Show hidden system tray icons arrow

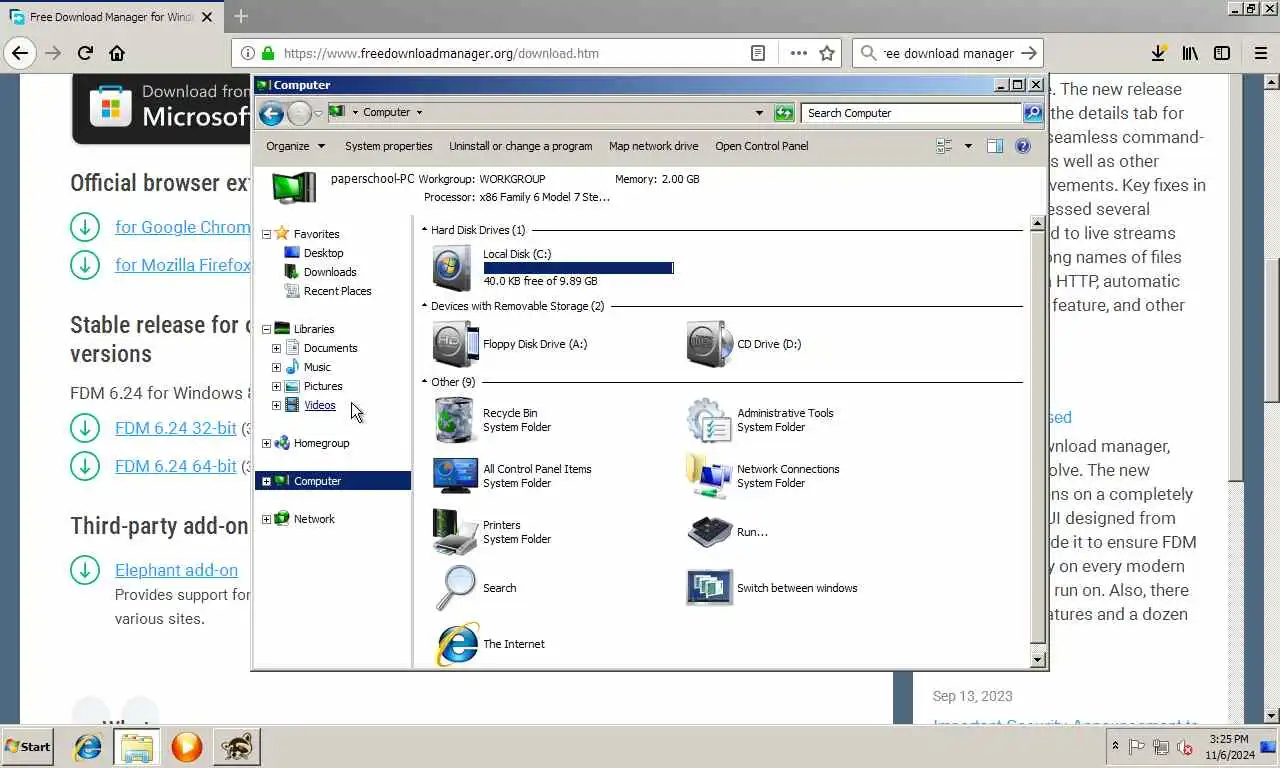[1115, 746]
